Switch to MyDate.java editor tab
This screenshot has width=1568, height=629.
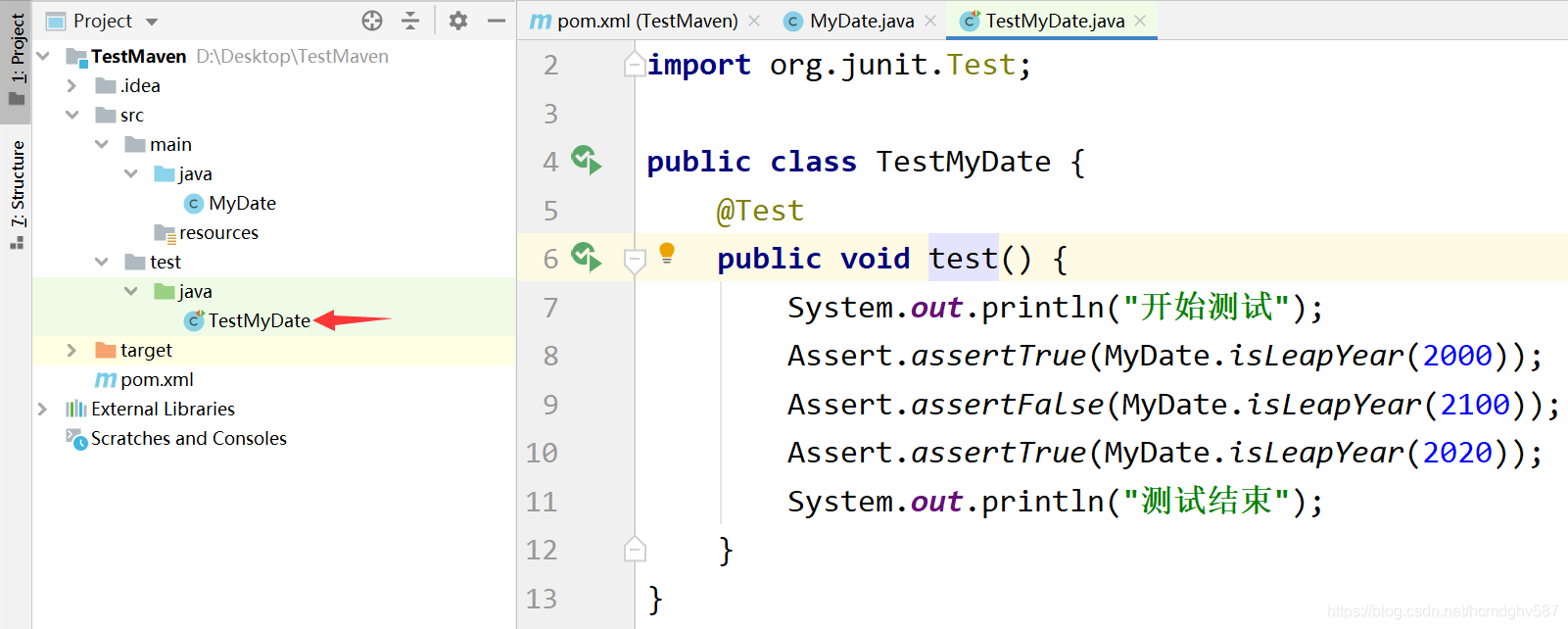pos(862,21)
